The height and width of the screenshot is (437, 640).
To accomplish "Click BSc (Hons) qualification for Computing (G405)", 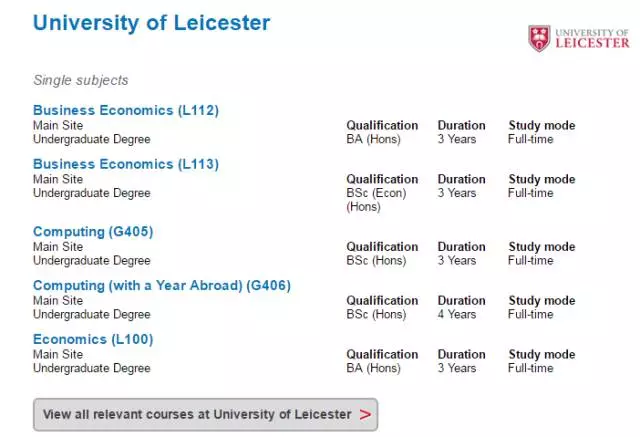I will tap(376, 261).
